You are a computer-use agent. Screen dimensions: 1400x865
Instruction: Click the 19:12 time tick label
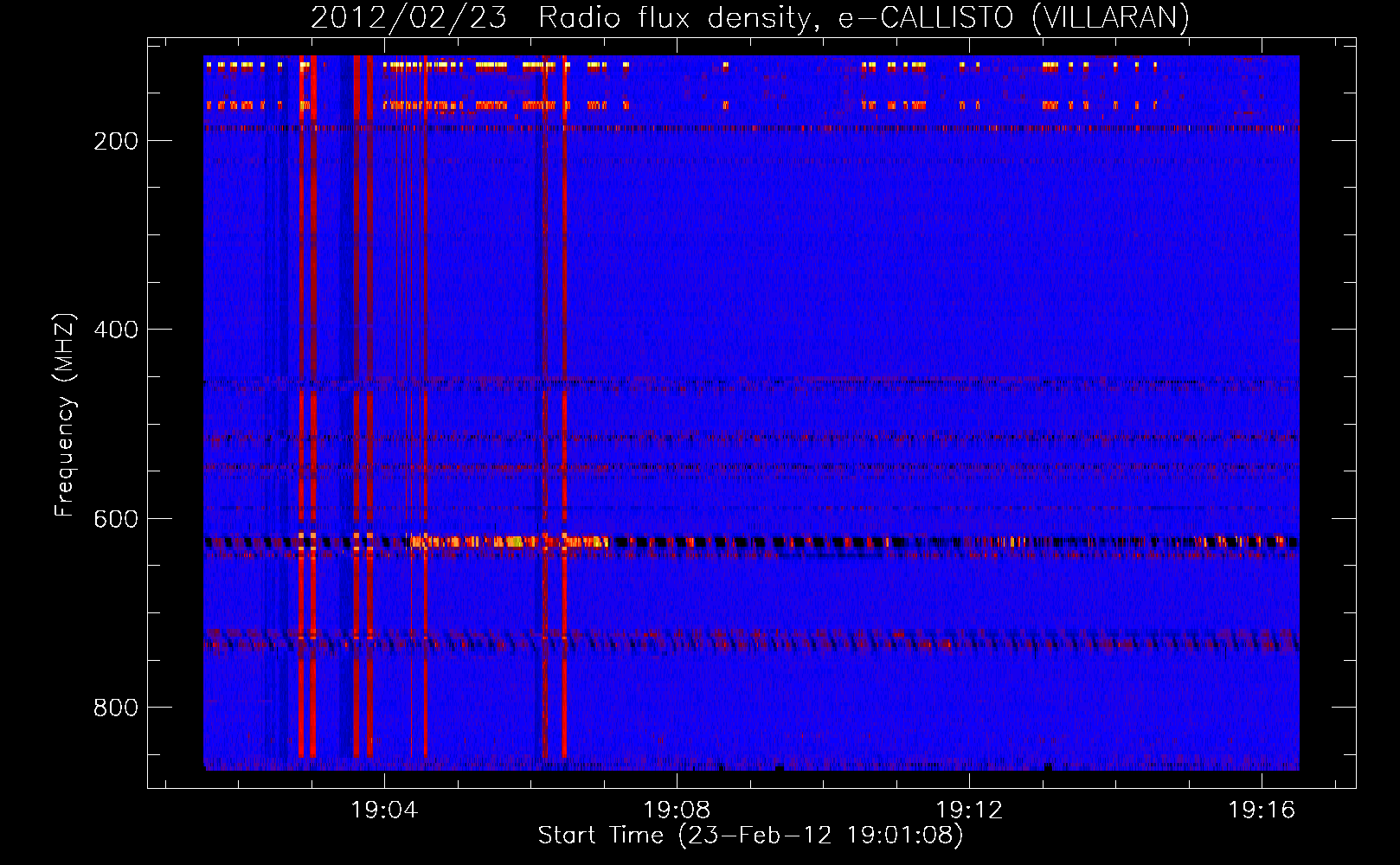pyautogui.click(x=969, y=810)
